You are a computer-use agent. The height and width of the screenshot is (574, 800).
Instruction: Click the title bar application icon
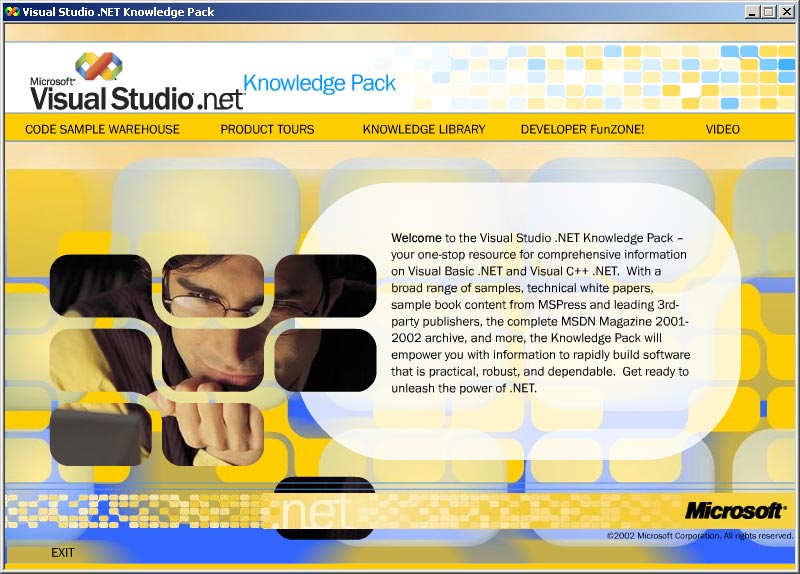click(12, 11)
